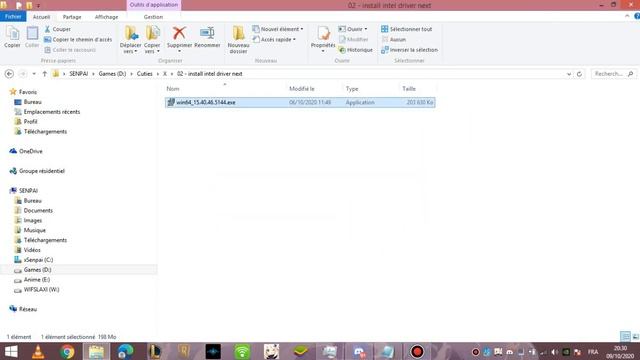Select the win64_15.40.46.5144.exe file
The height and width of the screenshot is (360, 640).
point(300,102)
